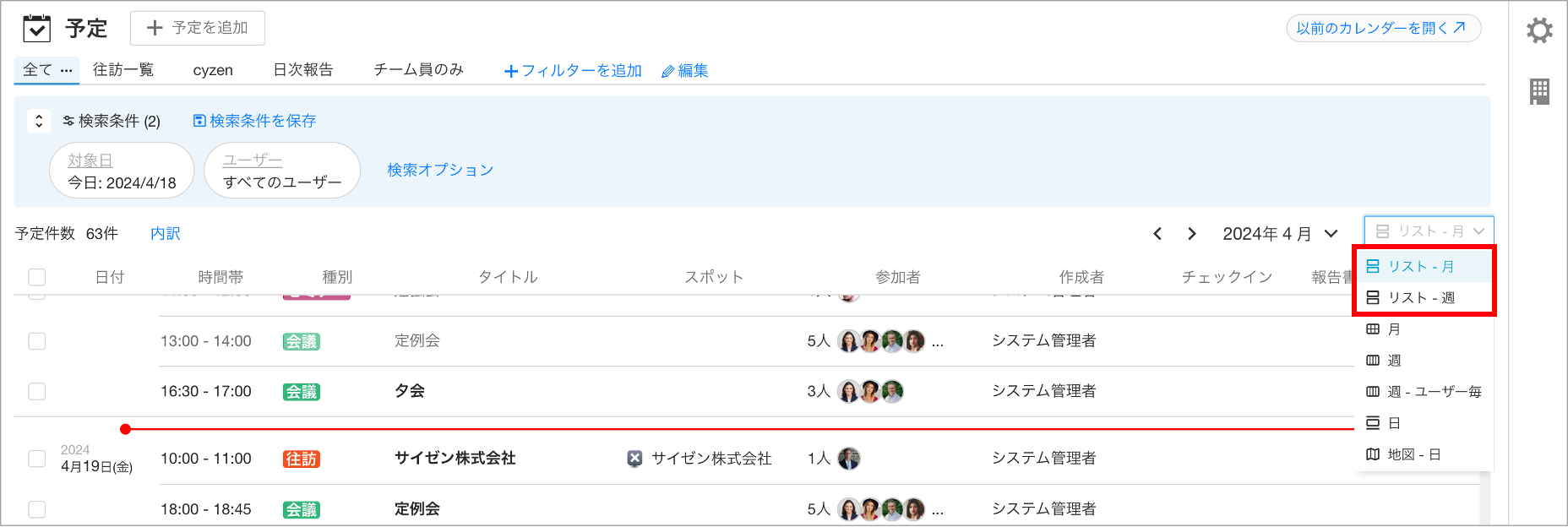
Task: Check the 13:00 - 14:00 定例会 row checkbox
Action: pos(37,341)
